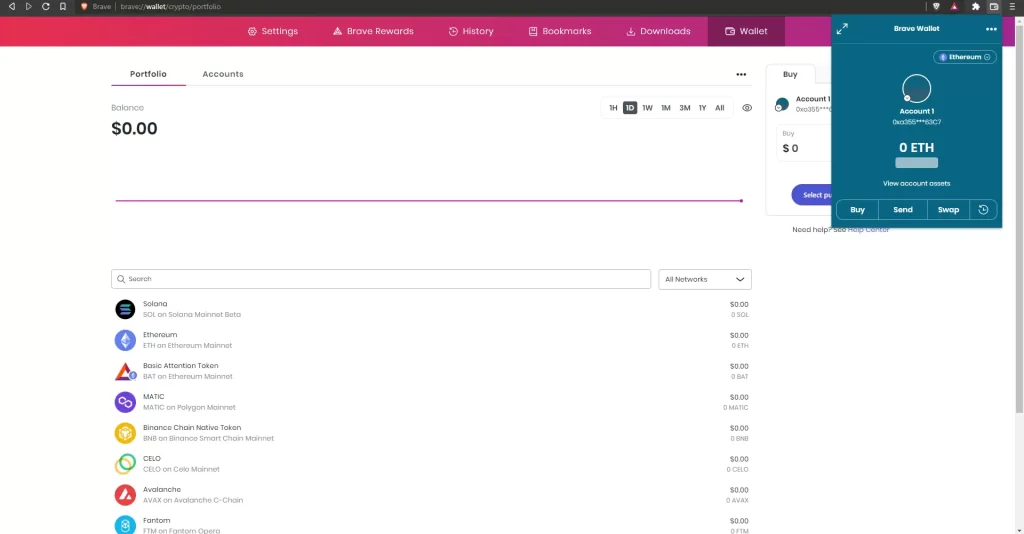Click Buy button in wallet panel
The height and width of the screenshot is (534, 1024).
click(857, 210)
